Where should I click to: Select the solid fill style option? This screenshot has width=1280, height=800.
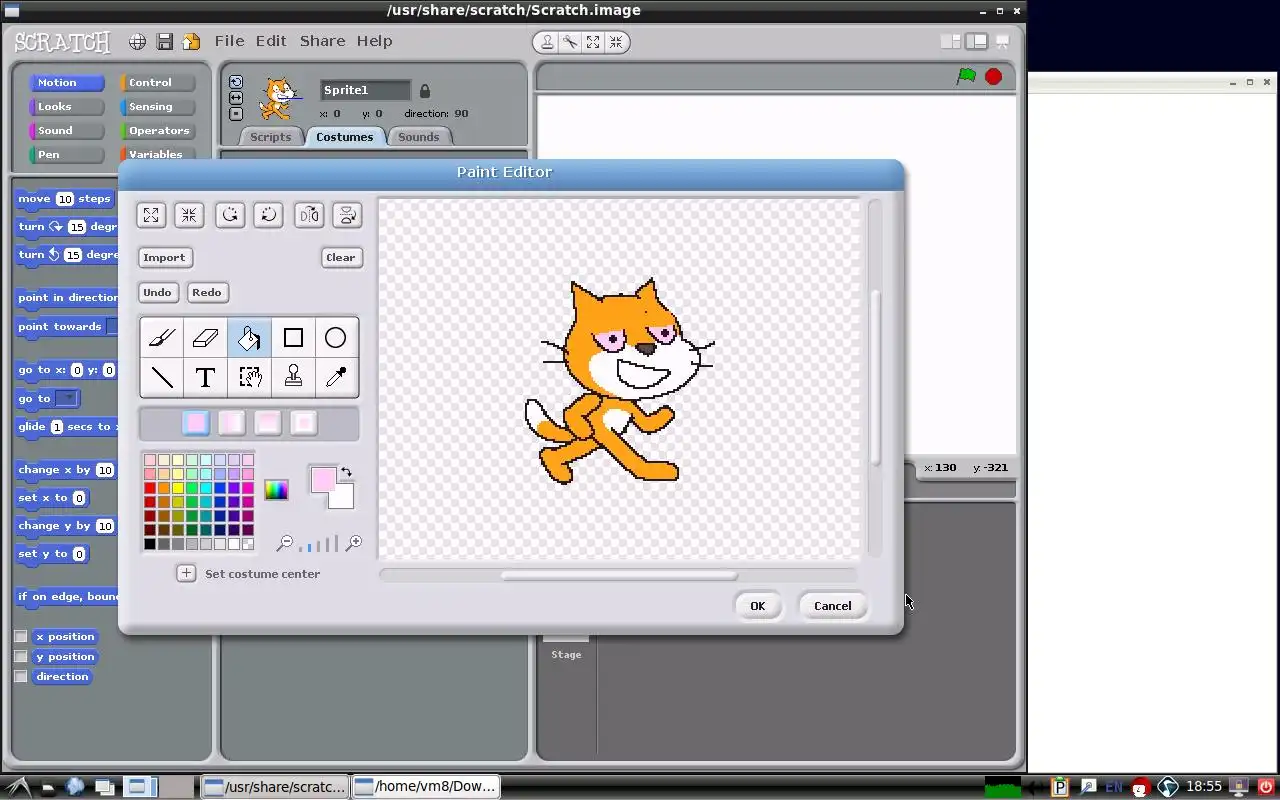tap(196, 423)
